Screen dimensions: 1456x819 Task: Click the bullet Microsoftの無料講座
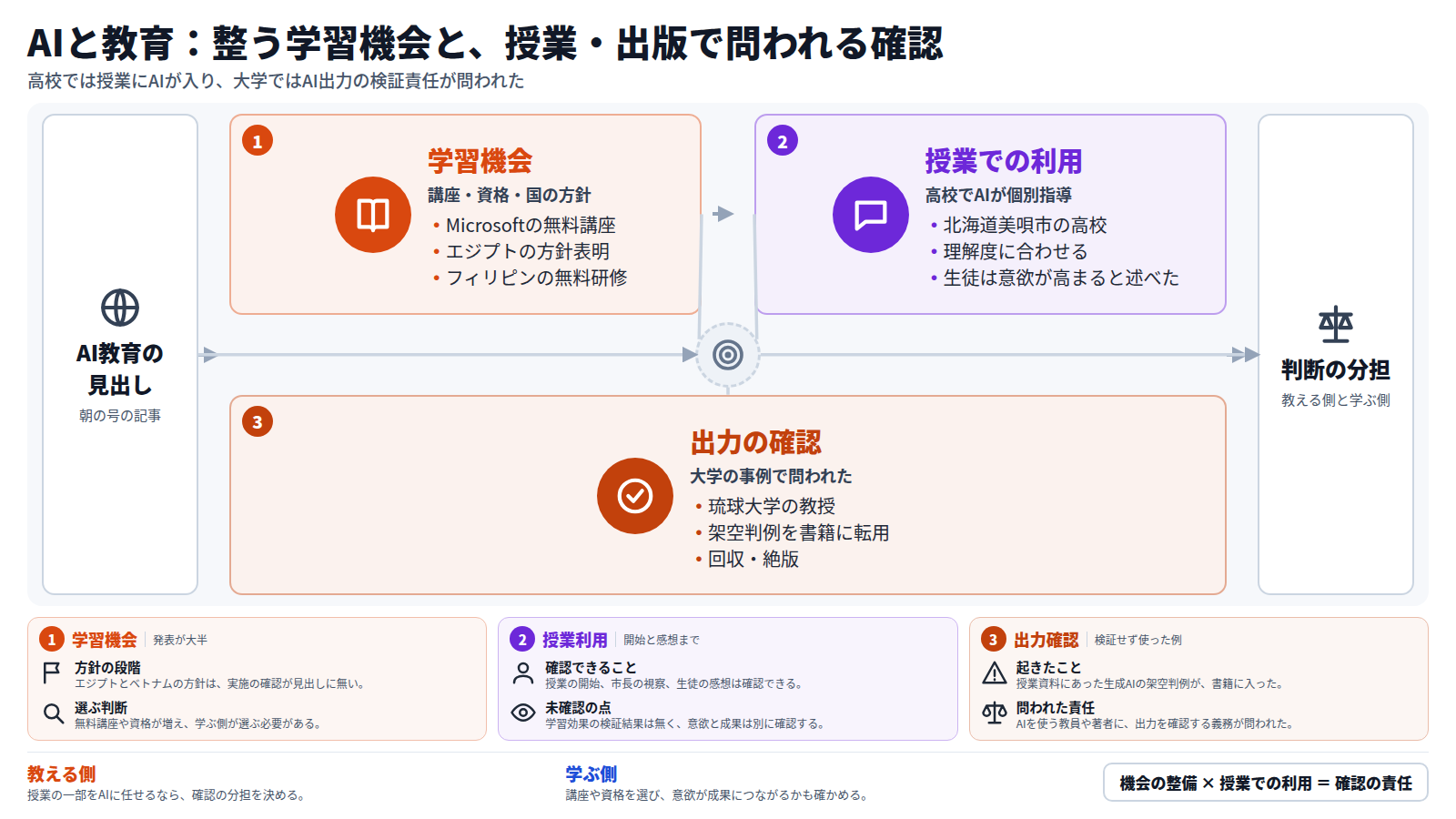(x=531, y=225)
